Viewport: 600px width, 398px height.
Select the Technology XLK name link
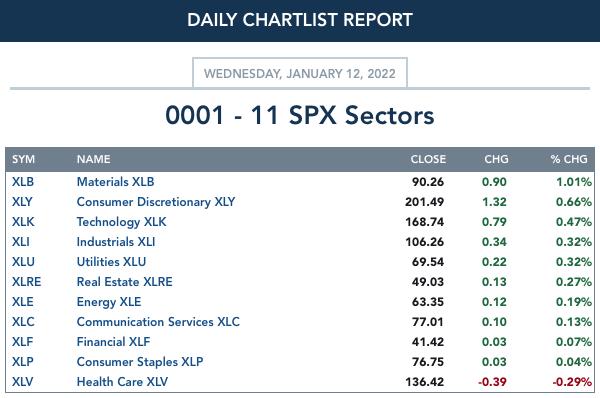click(121, 222)
